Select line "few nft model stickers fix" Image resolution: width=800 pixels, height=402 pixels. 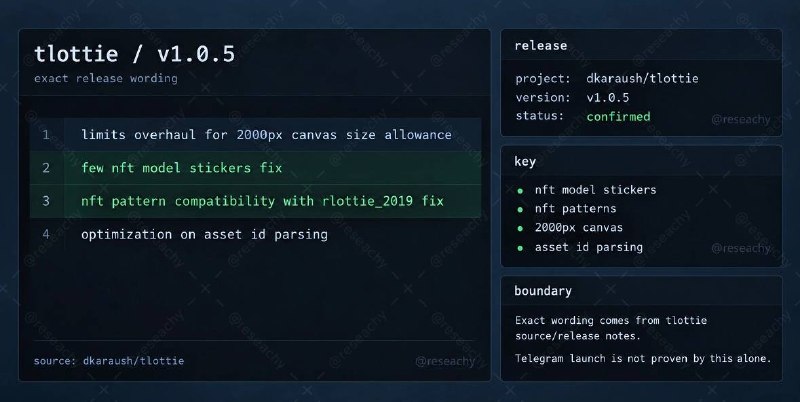182,168
